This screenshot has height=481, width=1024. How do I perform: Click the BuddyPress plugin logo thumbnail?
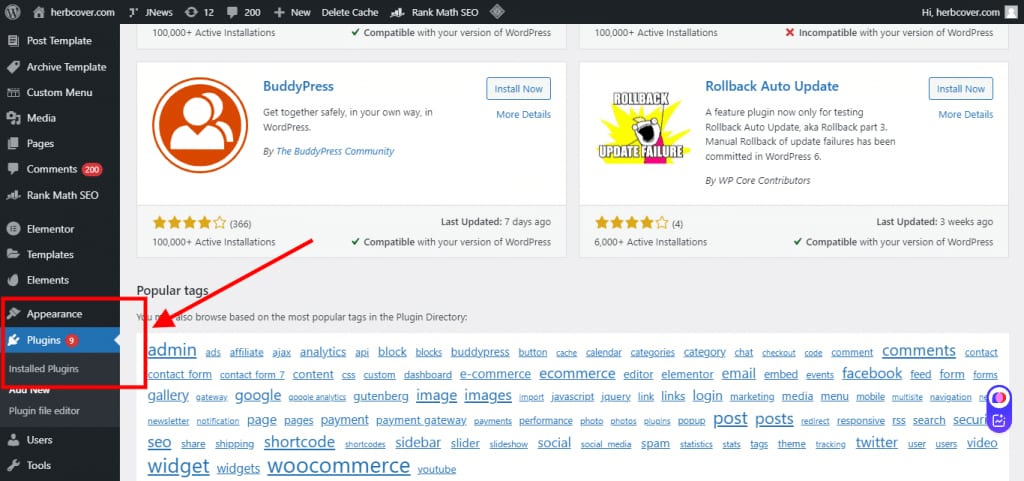(200, 125)
